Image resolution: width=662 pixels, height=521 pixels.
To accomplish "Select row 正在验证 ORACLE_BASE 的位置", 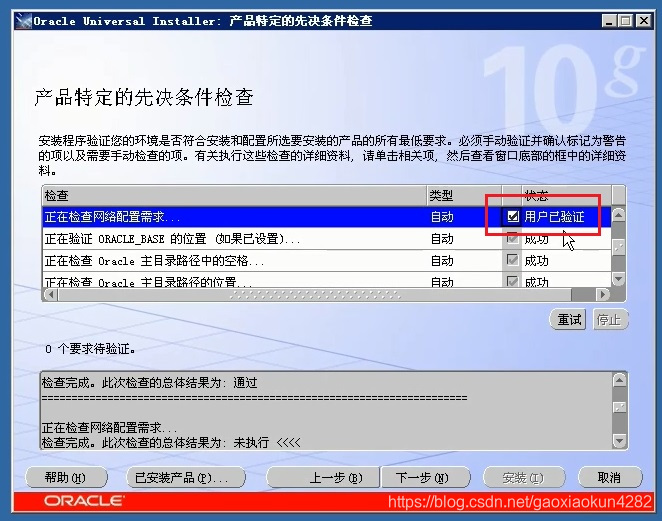I will [327, 239].
